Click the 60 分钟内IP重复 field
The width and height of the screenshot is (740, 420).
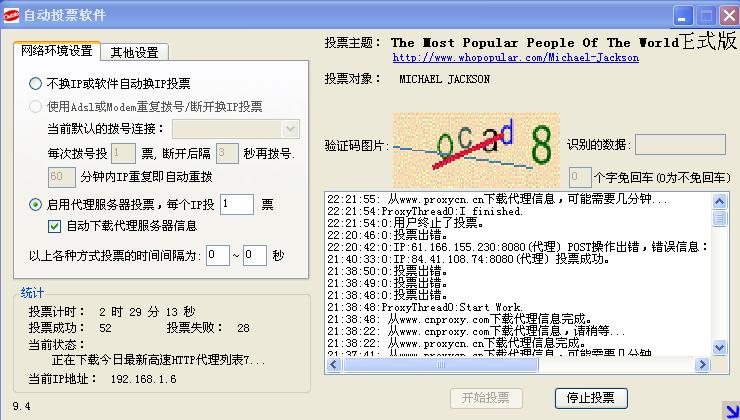61,177
